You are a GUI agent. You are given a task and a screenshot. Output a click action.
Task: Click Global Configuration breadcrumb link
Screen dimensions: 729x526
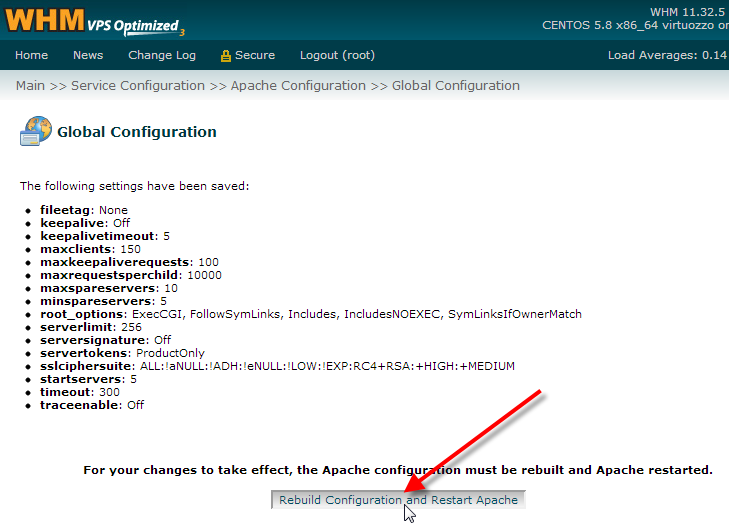pyautogui.click(x=456, y=86)
